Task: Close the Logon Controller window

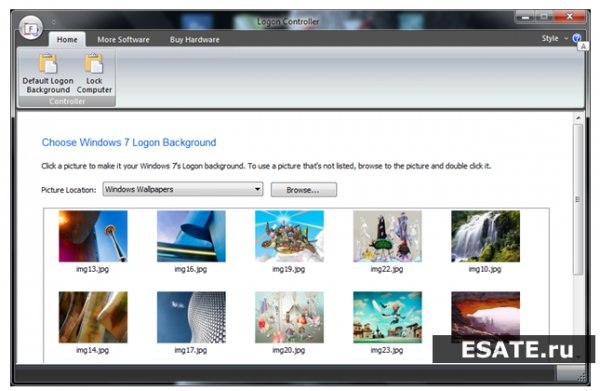Action: (x=570, y=16)
